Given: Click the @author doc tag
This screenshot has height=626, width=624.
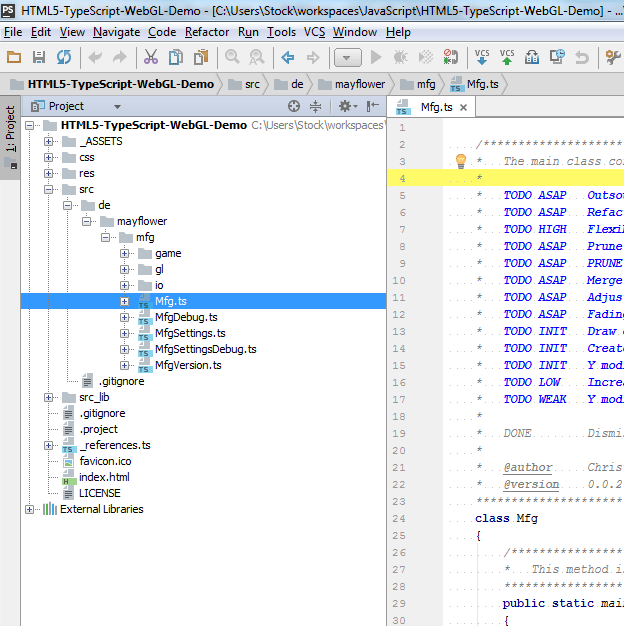Looking at the screenshot, I should tap(528, 468).
